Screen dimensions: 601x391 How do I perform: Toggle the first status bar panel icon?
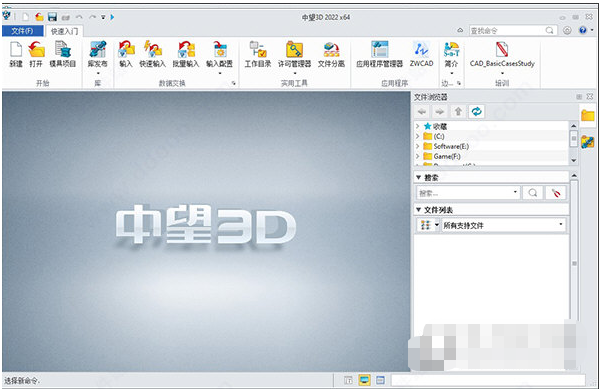pos(348,380)
